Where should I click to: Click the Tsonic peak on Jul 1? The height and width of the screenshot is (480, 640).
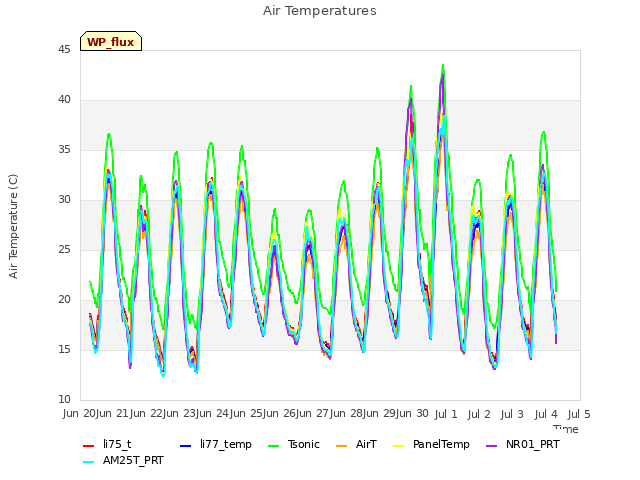tap(443, 65)
